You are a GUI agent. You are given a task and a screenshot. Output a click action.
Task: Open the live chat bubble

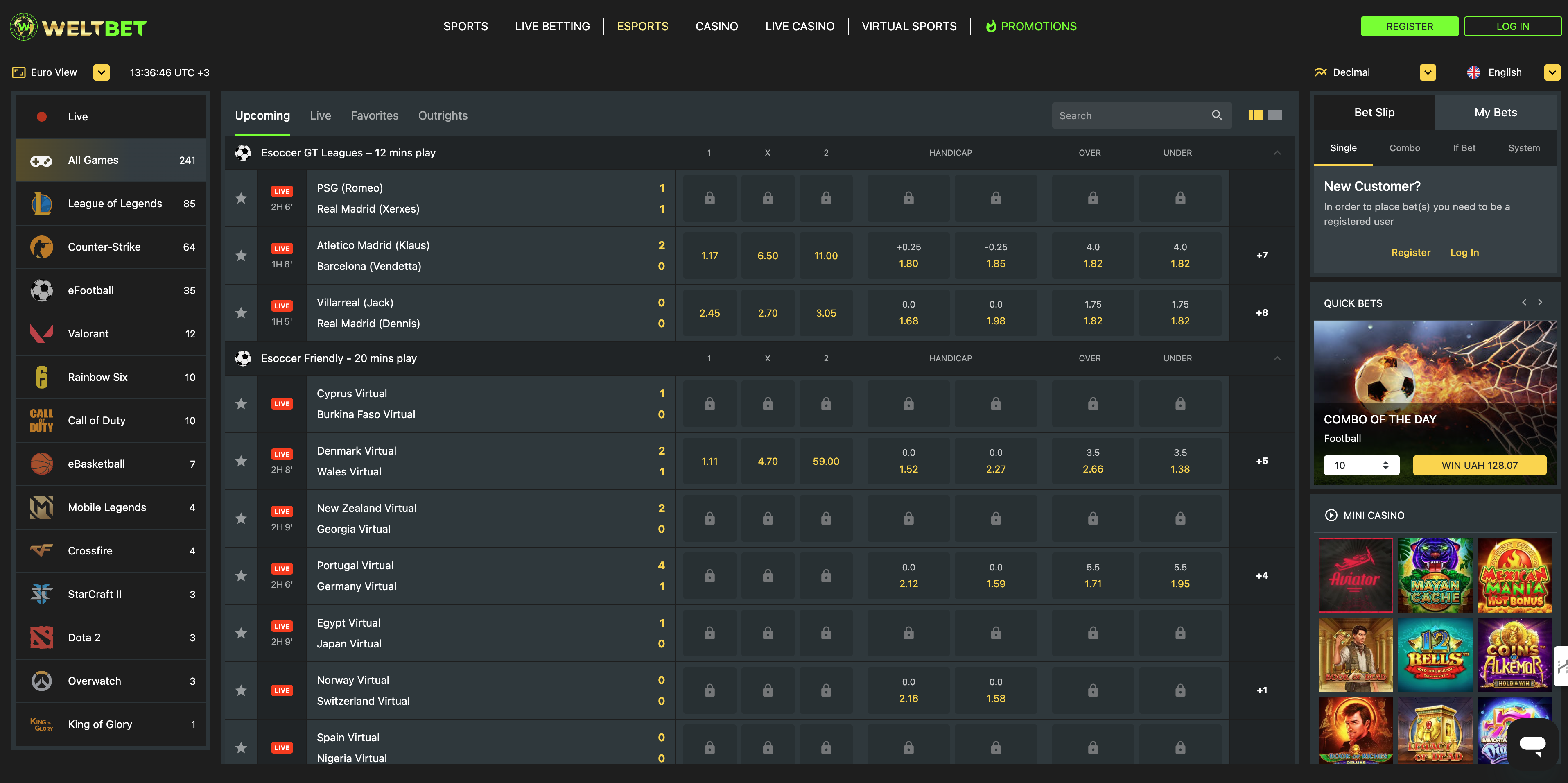coord(1532,743)
